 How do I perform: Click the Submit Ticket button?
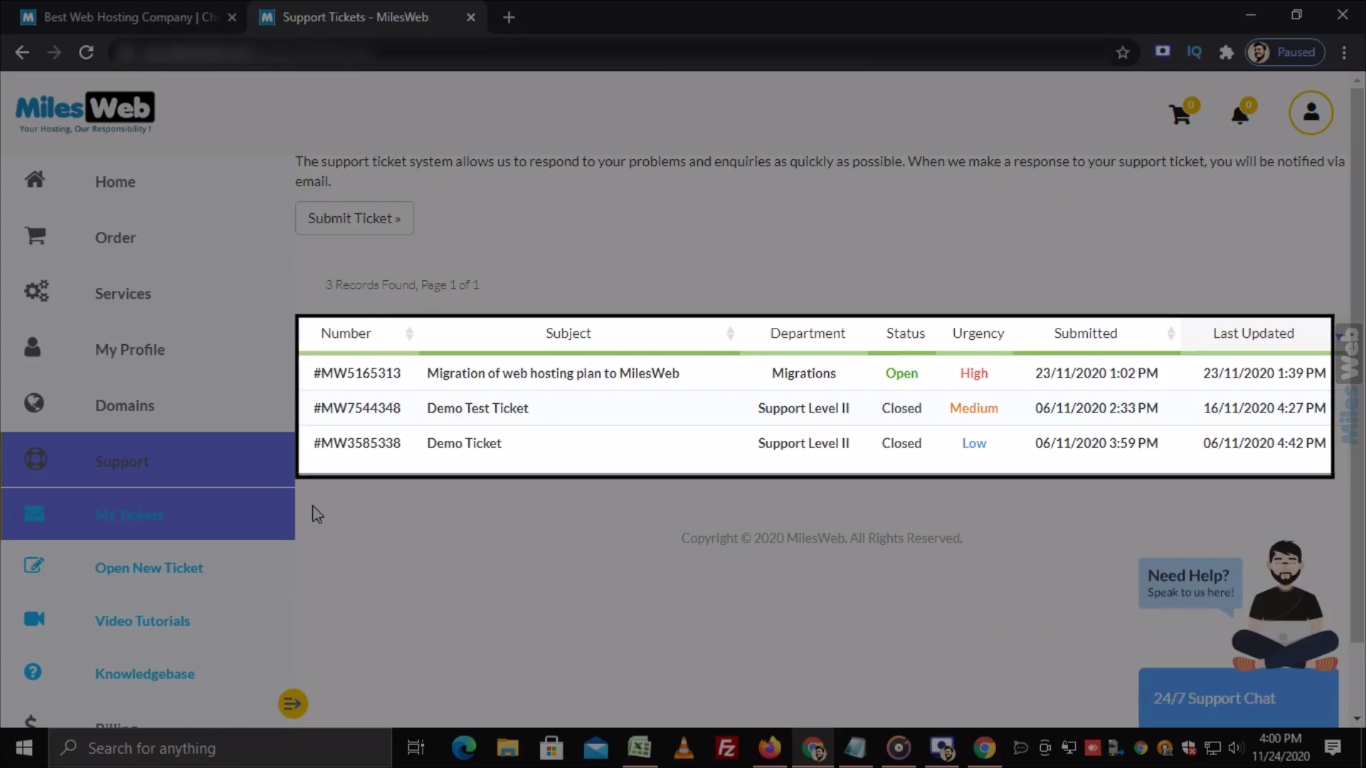click(x=354, y=218)
